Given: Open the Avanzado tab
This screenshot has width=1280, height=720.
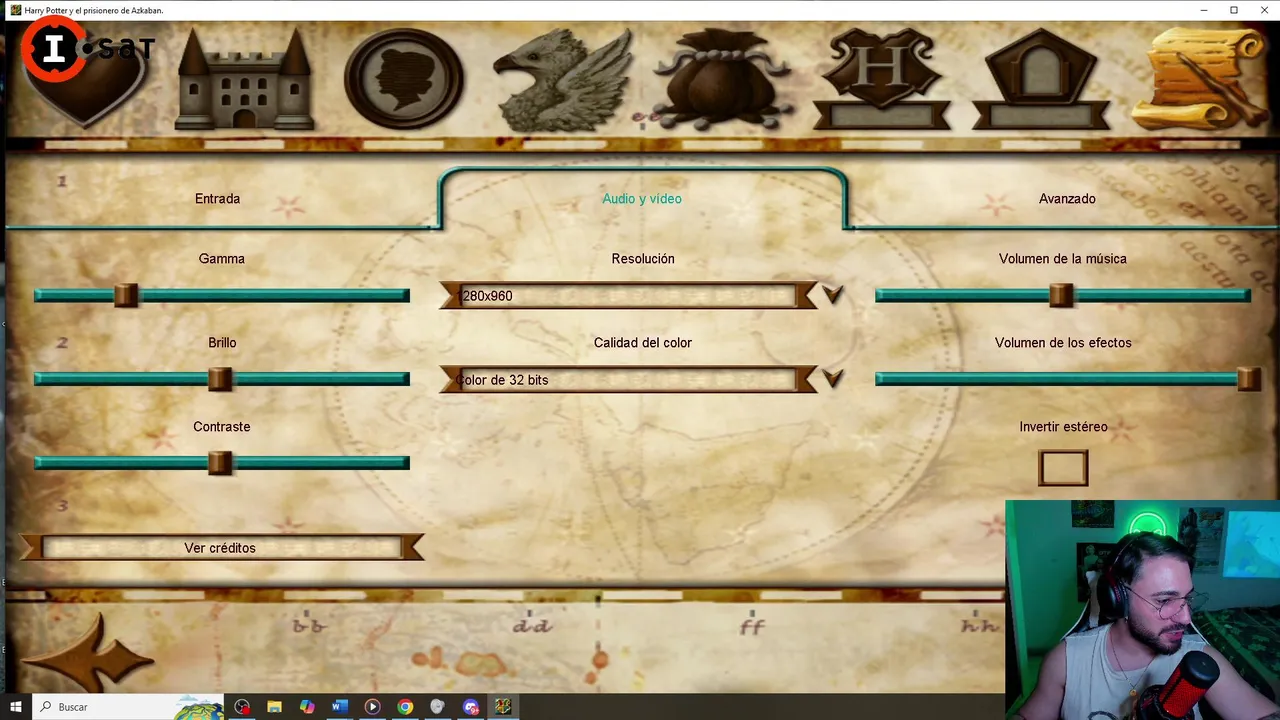Looking at the screenshot, I should pos(1067,199).
